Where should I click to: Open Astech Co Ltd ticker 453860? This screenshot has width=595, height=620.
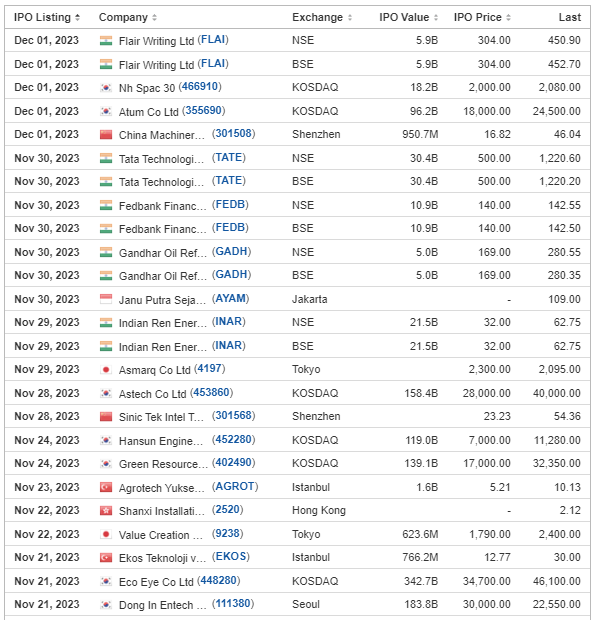212,393
